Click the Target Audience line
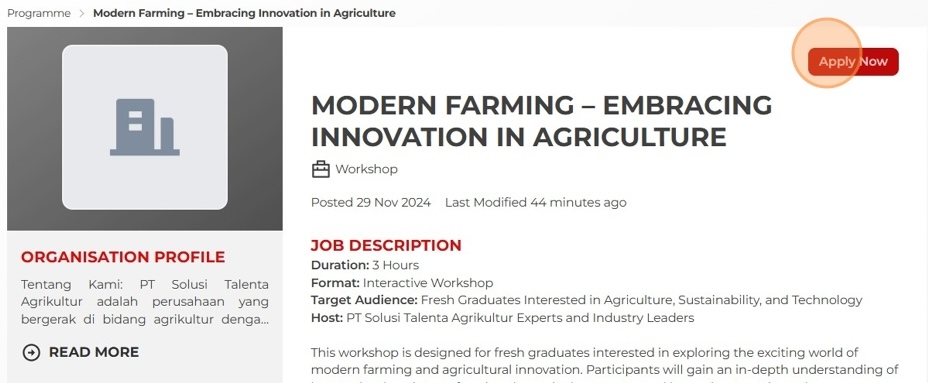This screenshot has width=928, height=383. click(587, 300)
